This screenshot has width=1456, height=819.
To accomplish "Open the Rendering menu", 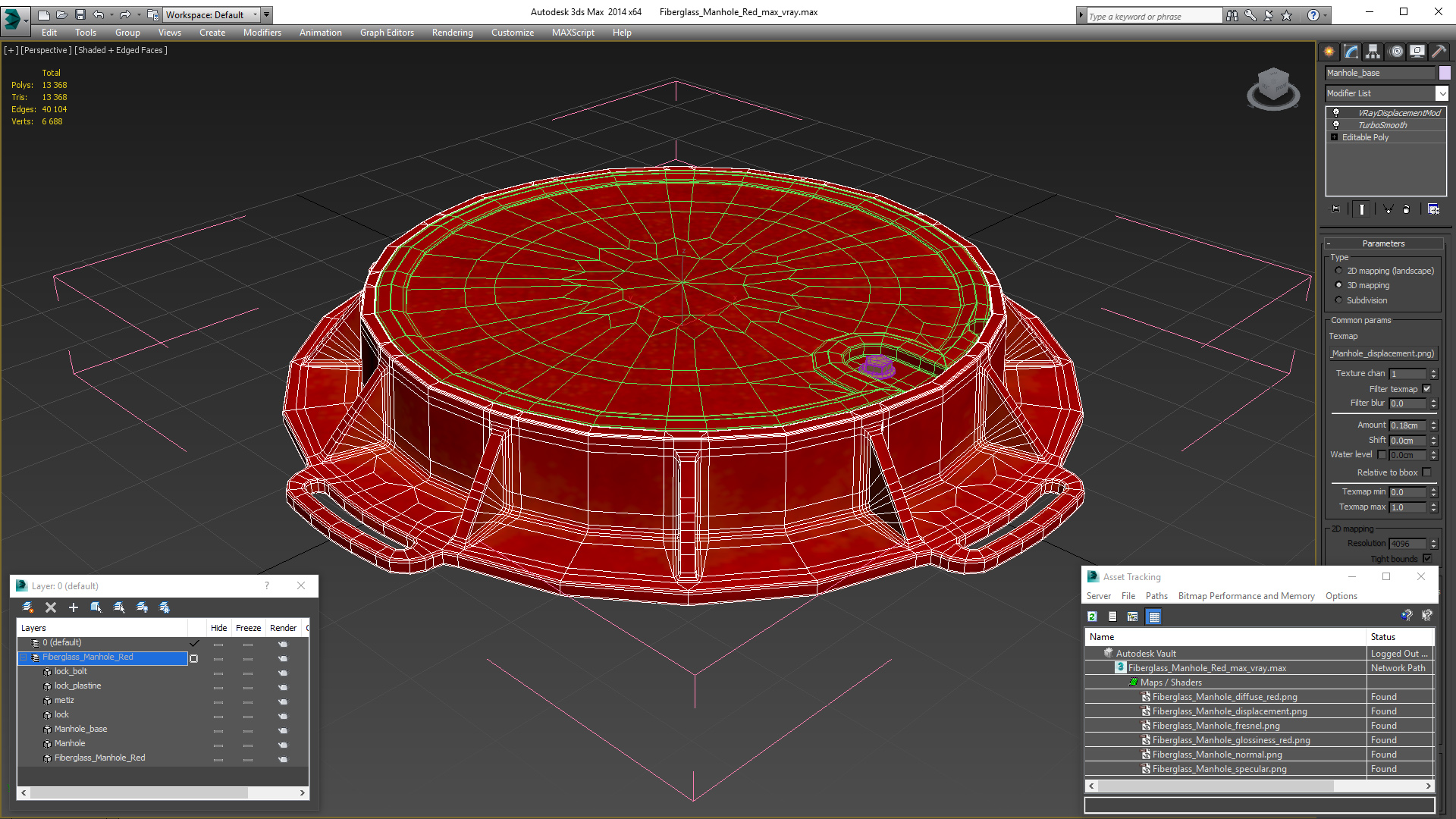I will pos(452,33).
